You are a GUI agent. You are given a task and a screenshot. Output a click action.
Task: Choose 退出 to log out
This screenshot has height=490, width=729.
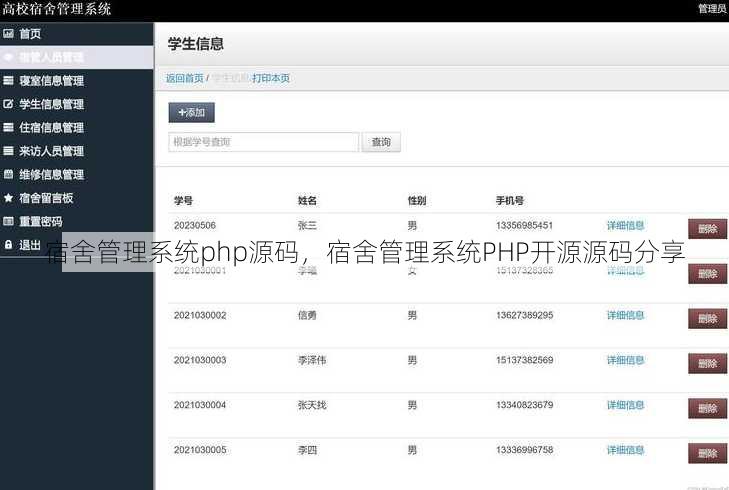tap(30, 245)
